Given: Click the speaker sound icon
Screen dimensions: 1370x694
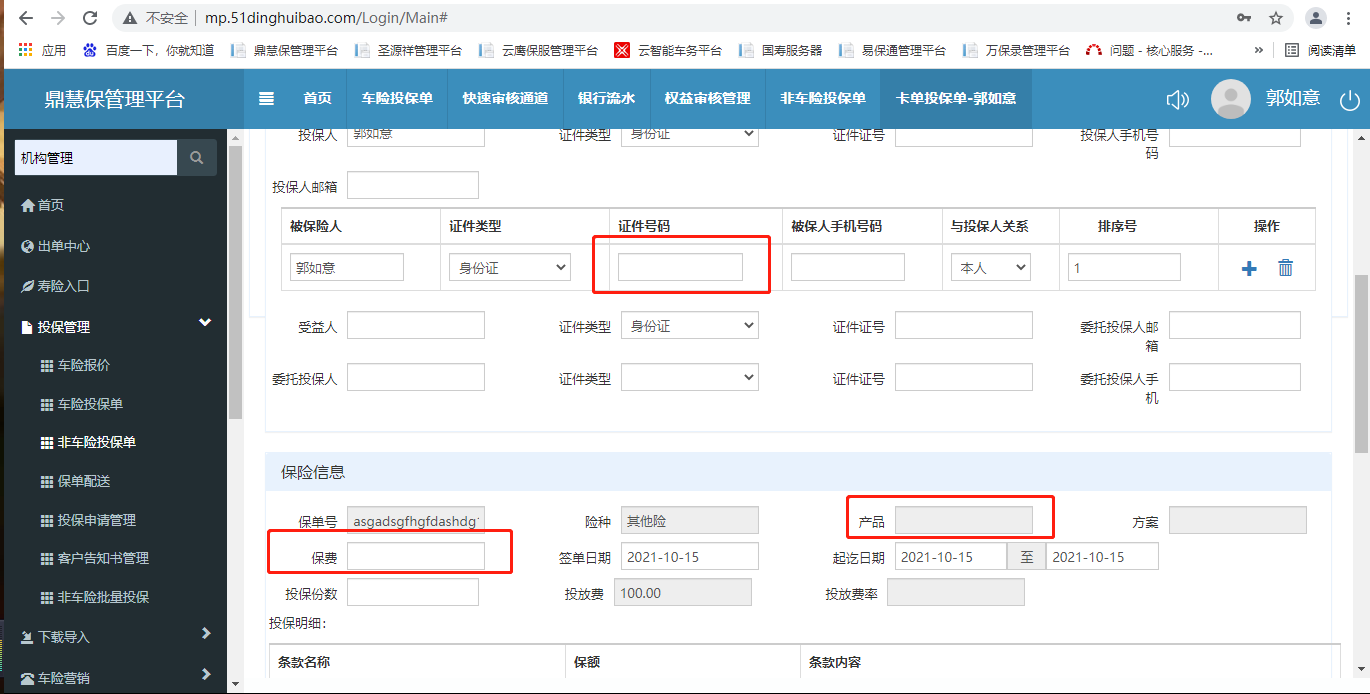Looking at the screenshot, I should (x=1178, y=99).
